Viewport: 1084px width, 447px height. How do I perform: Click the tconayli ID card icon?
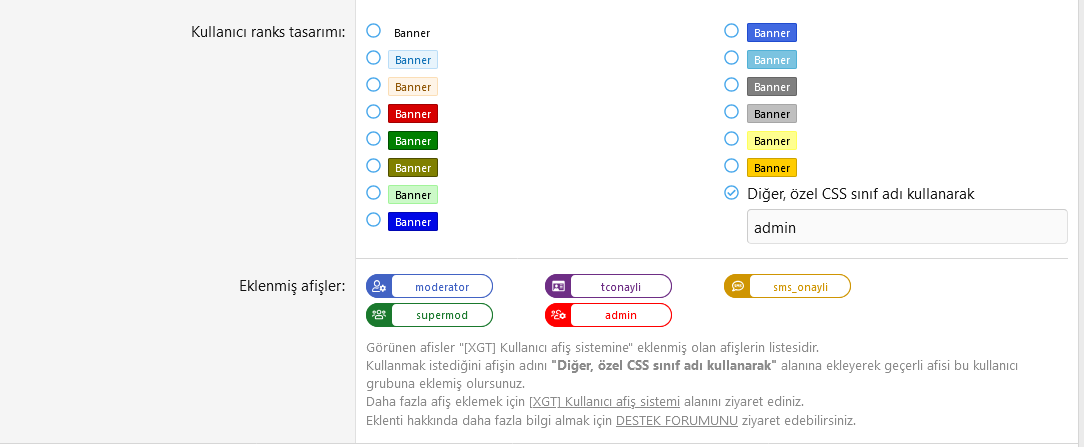click(558, 287)
